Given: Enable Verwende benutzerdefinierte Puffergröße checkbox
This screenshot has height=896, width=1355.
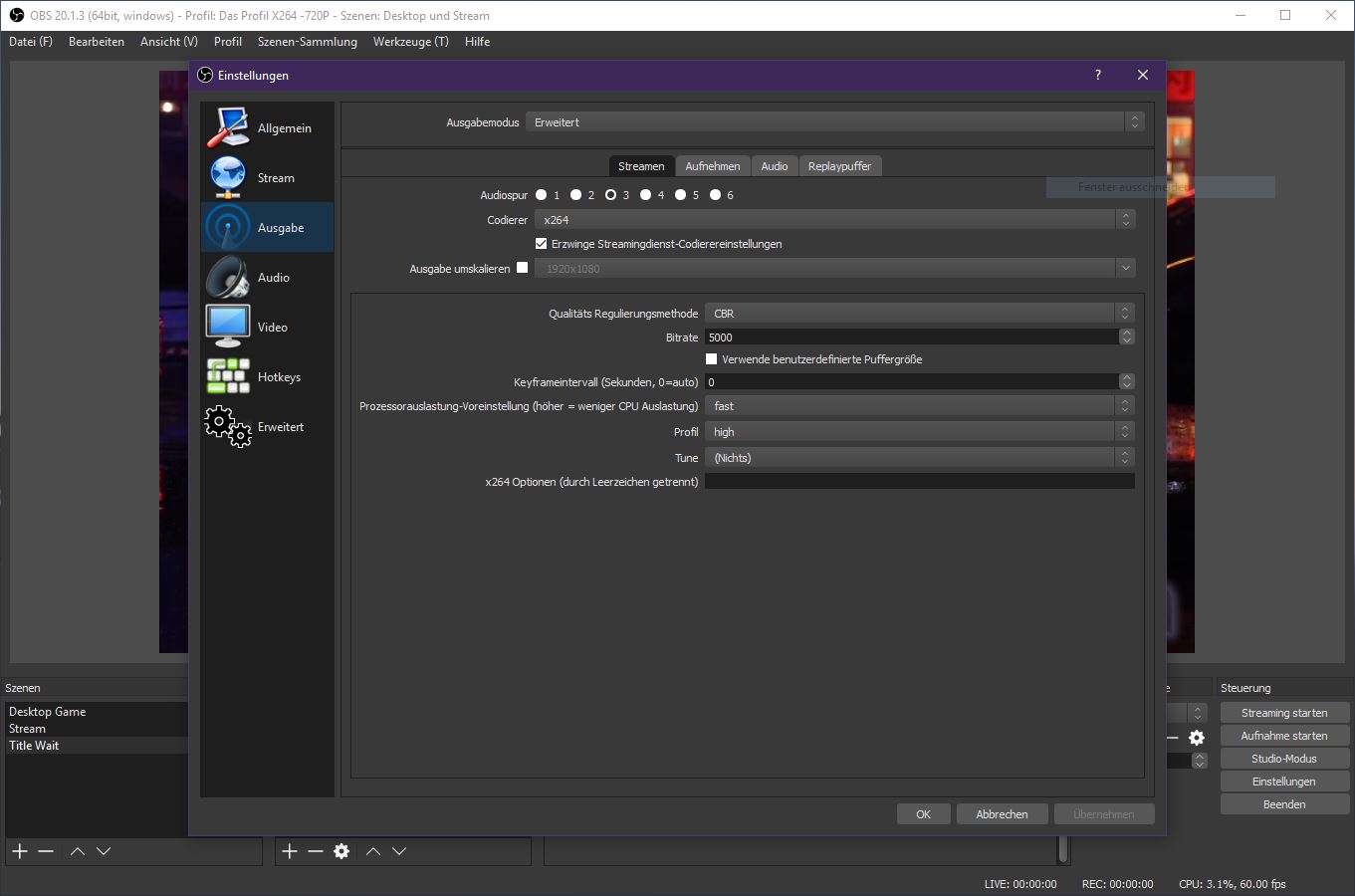Looking at the screenshot, I should (x=711, y=358).
